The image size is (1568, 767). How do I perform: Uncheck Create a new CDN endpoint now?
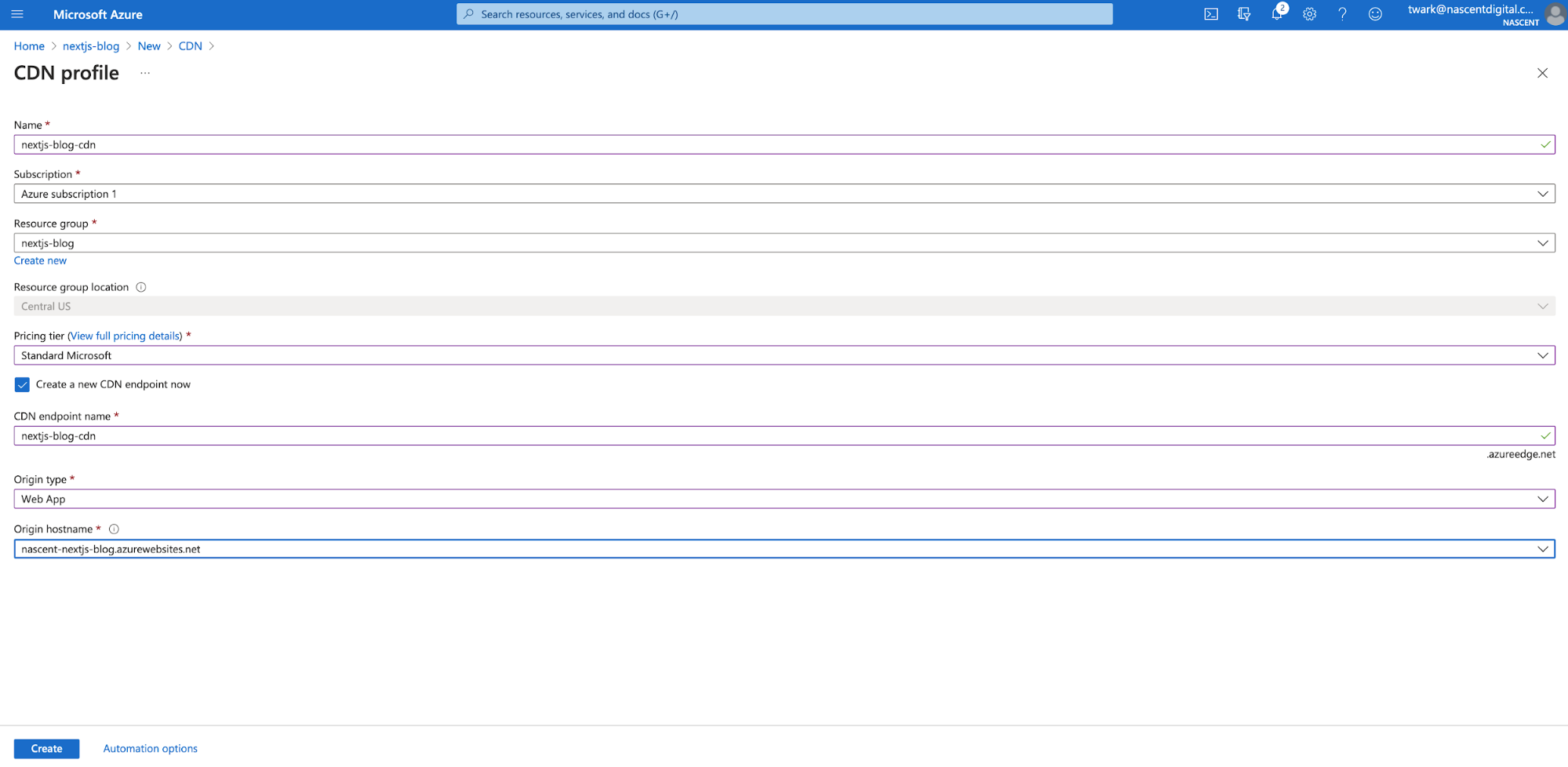pyautogui.click(x=22, y=384)
